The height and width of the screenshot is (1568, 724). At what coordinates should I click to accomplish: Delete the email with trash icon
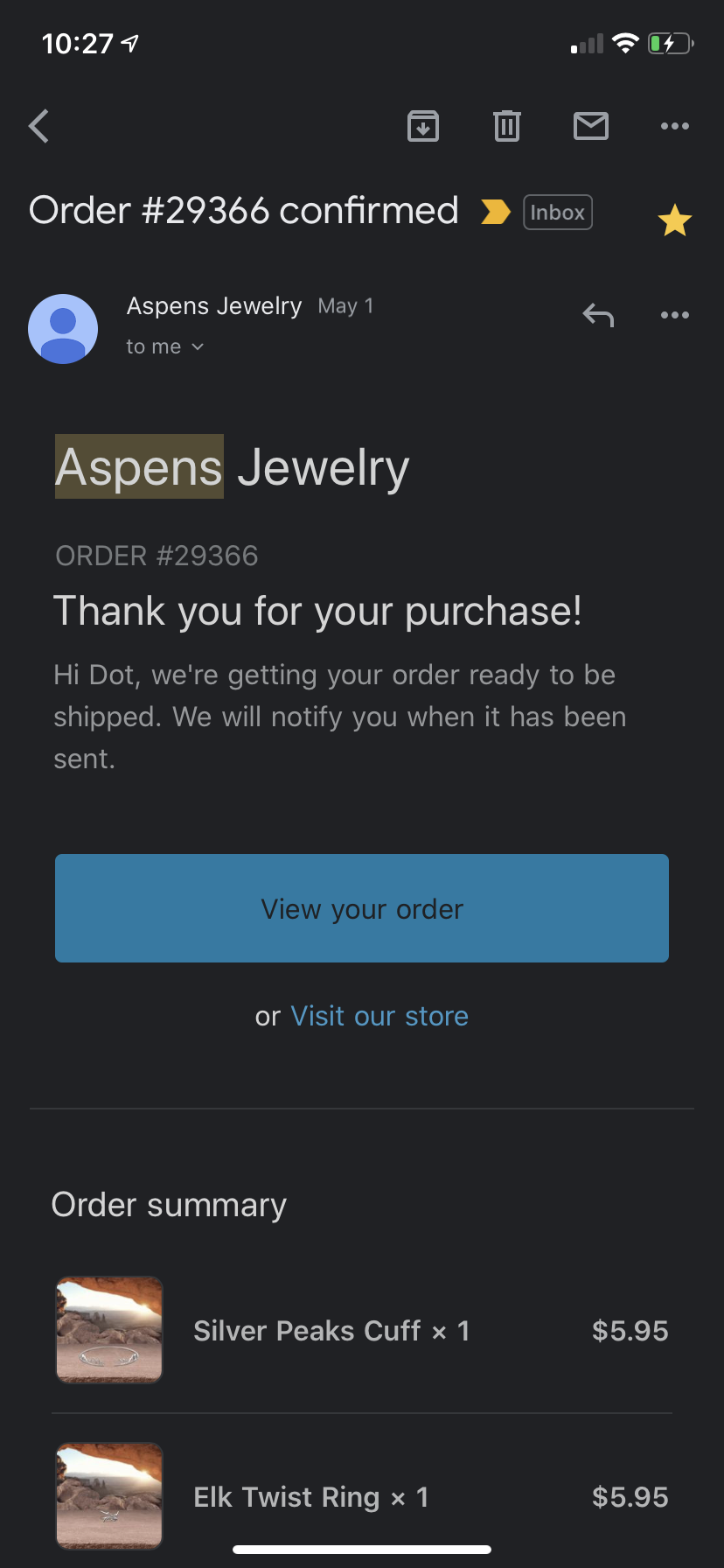(x=507, y=126)
